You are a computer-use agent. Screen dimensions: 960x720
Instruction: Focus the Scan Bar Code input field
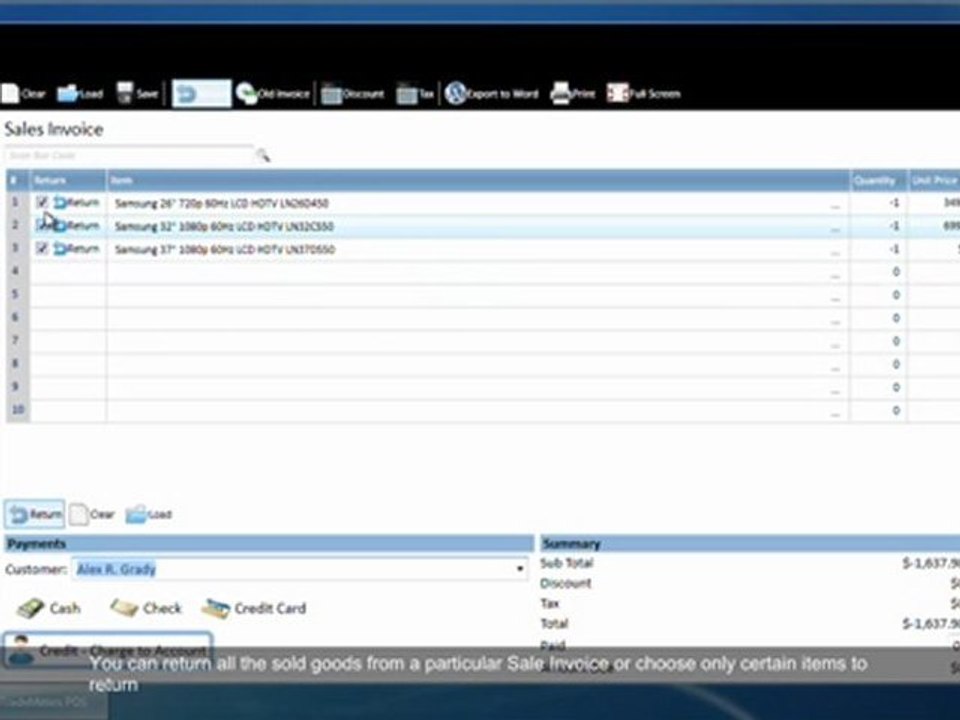pyautogui.click(x=129, y=156)
